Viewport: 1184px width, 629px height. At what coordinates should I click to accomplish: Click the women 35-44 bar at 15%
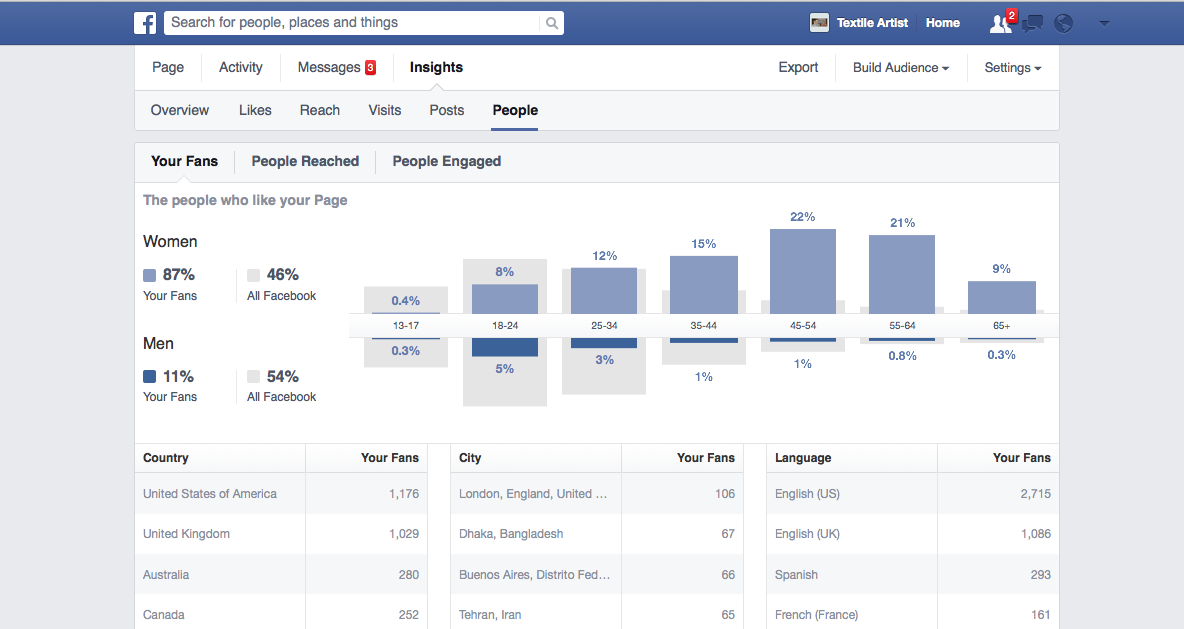tap(704, 285)
